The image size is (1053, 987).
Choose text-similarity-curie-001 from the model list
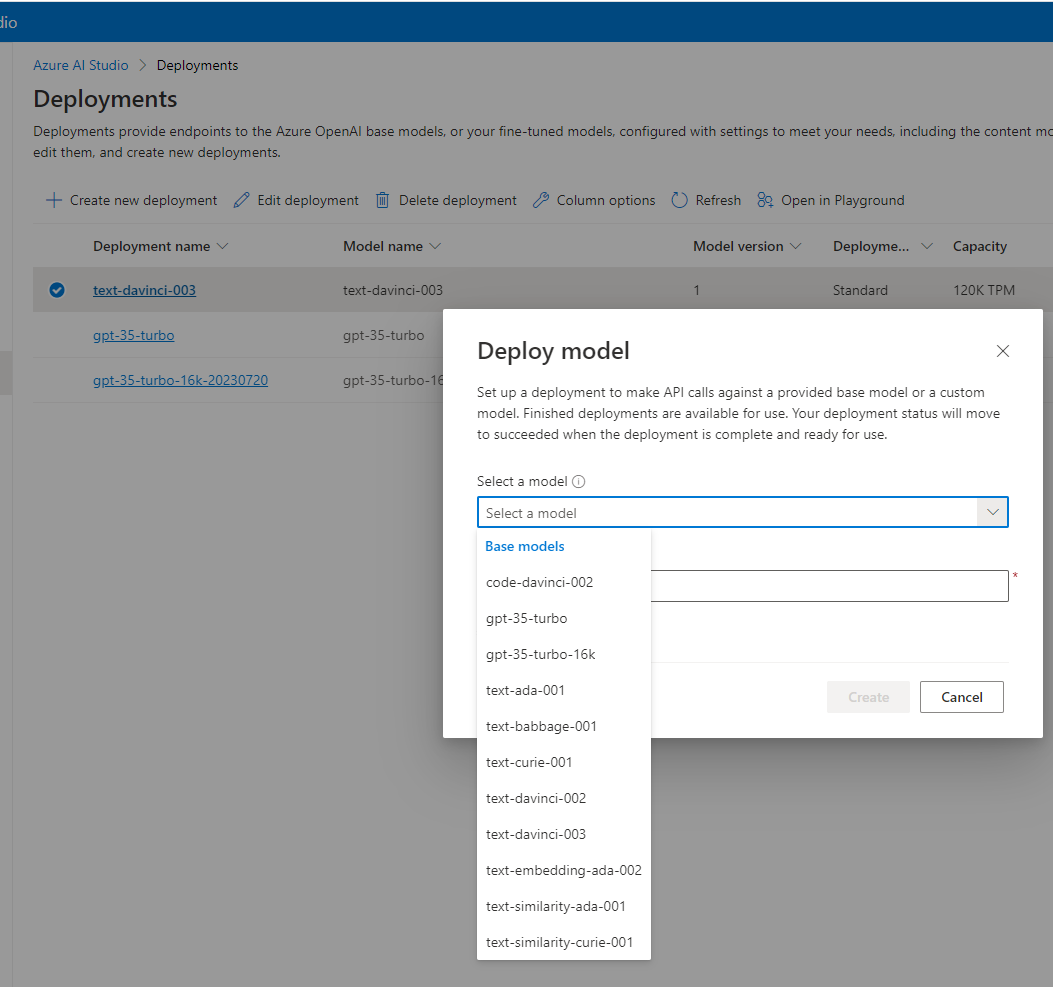coord(563,943)
